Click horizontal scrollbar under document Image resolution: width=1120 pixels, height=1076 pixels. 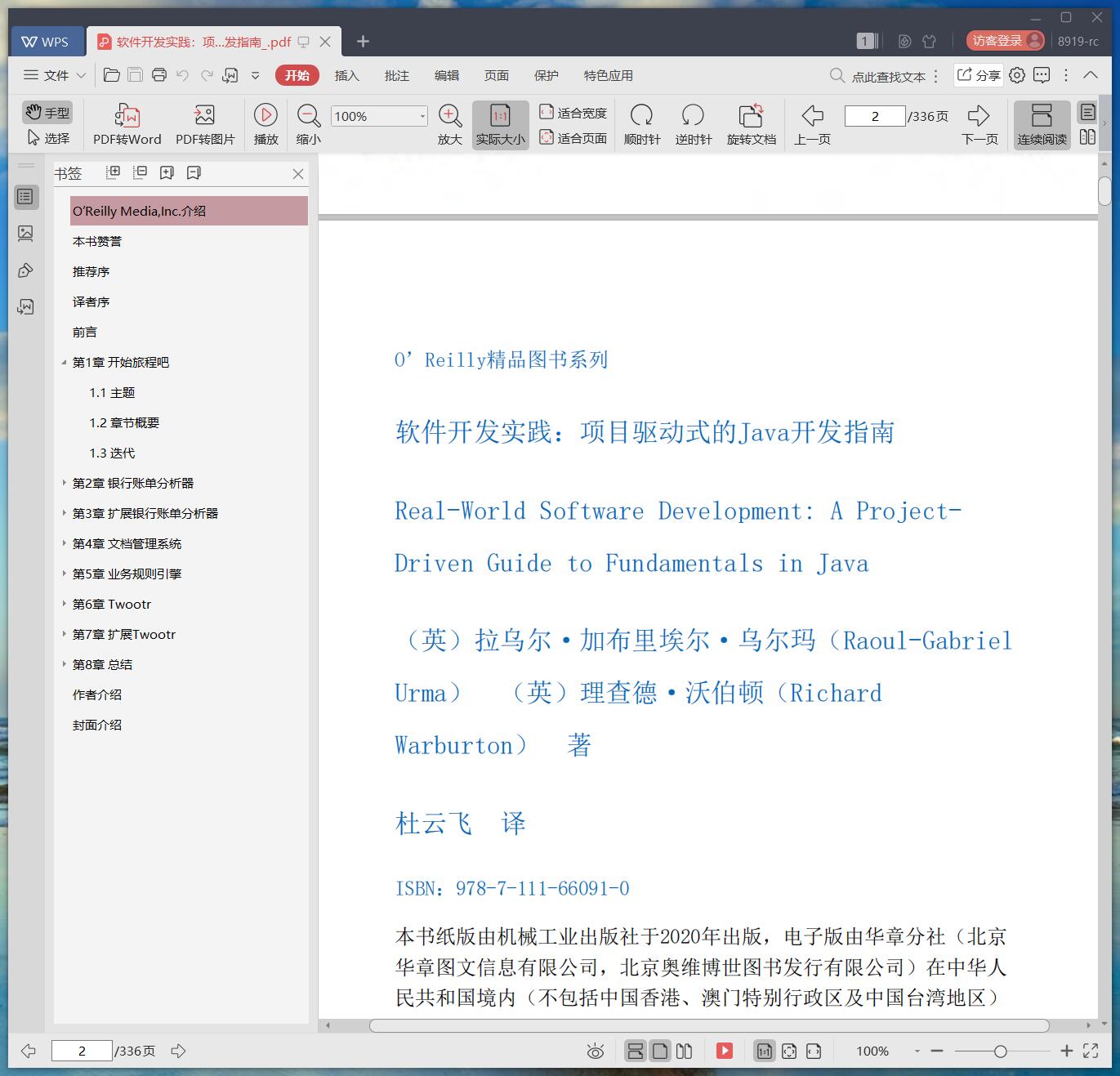(709, 1025)
